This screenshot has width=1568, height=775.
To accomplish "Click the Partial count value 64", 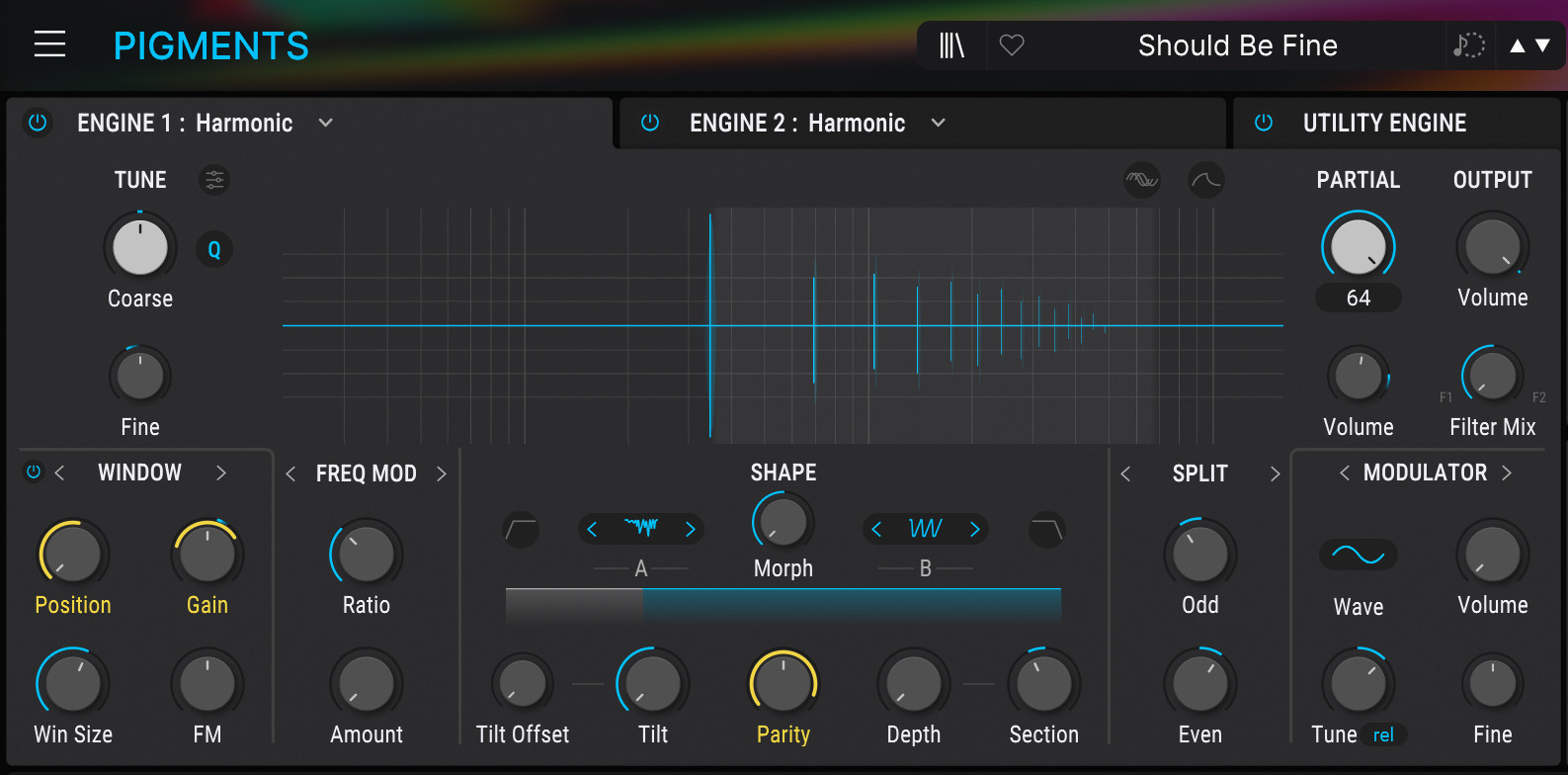I will click(x=1359, y=298).
